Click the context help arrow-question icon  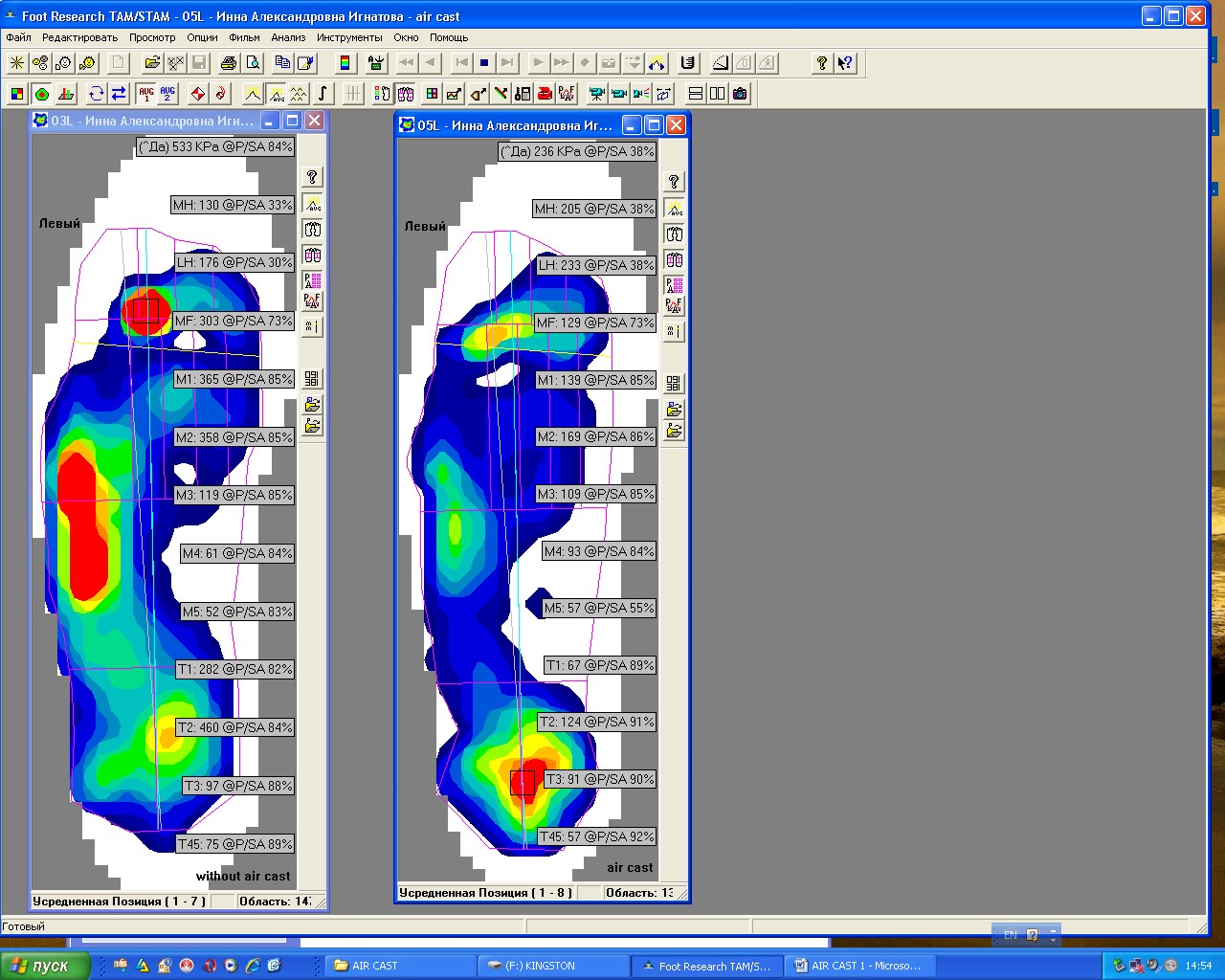click(845, 63)
